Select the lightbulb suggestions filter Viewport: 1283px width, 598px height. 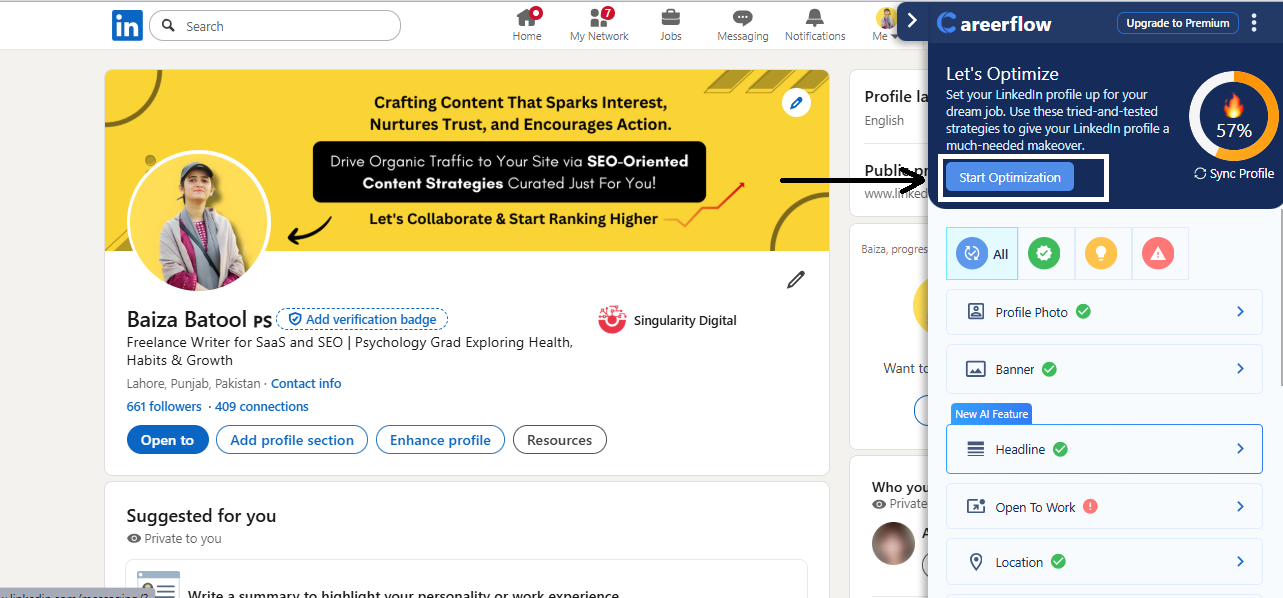pyautogui.click(x=1102, y=254)
